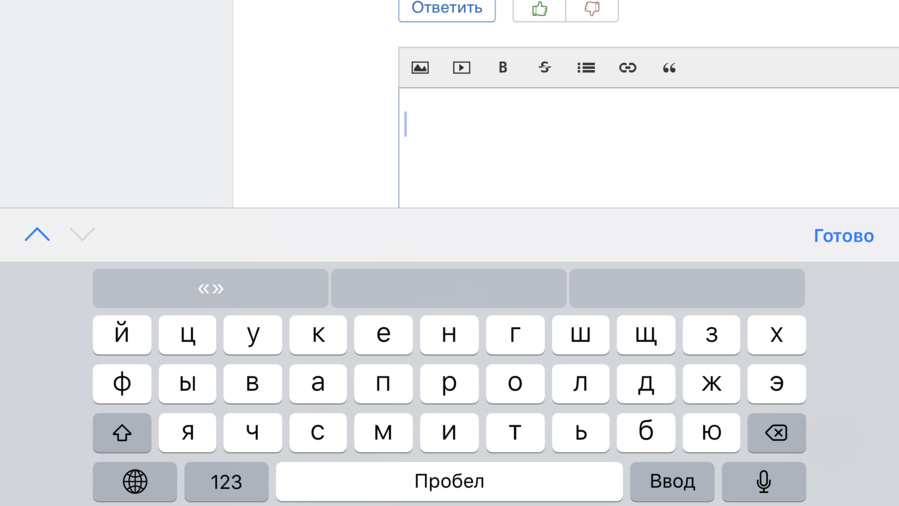Tap the р key

click(449, 383)
